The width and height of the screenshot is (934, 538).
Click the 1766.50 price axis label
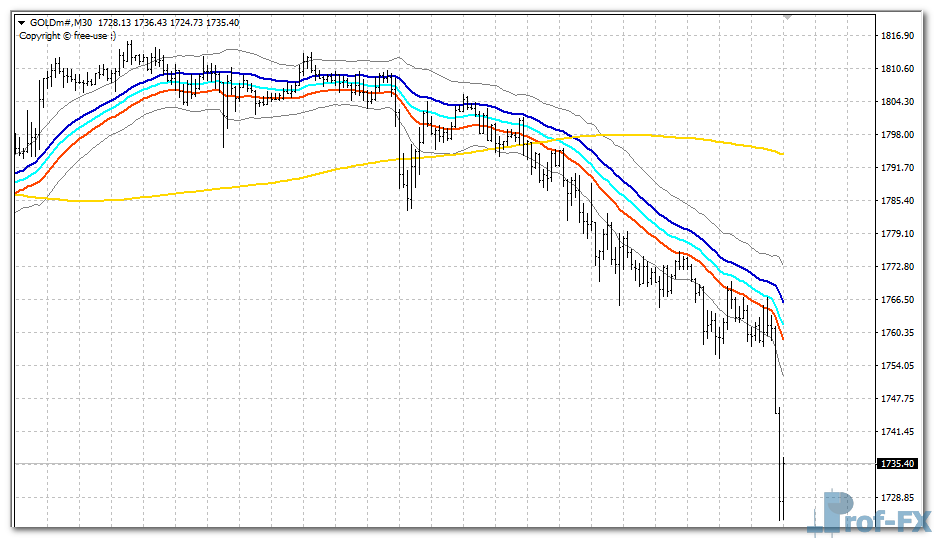tap(897, 300)
